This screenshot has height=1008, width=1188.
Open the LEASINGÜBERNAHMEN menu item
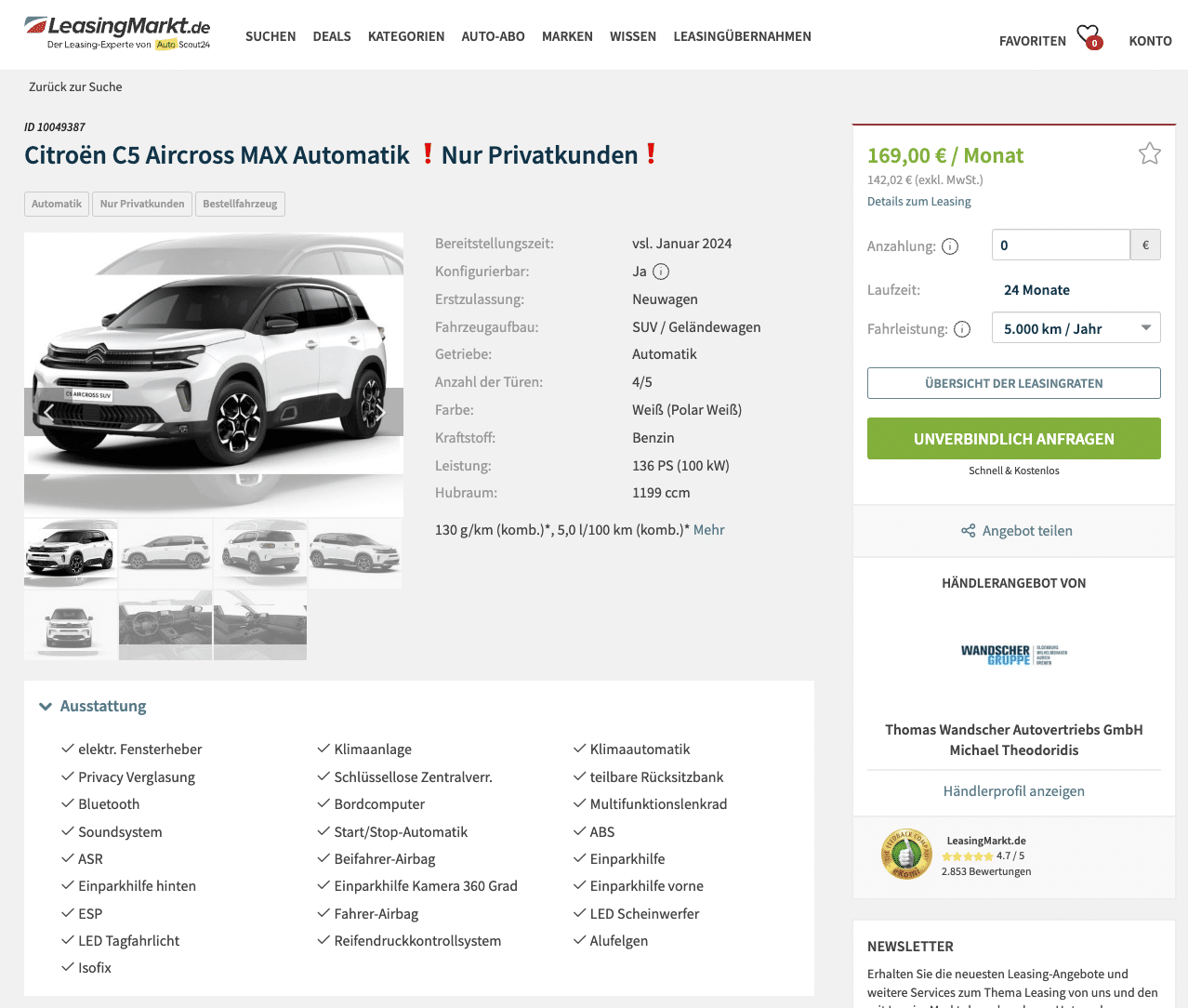[x=742, y=36]
